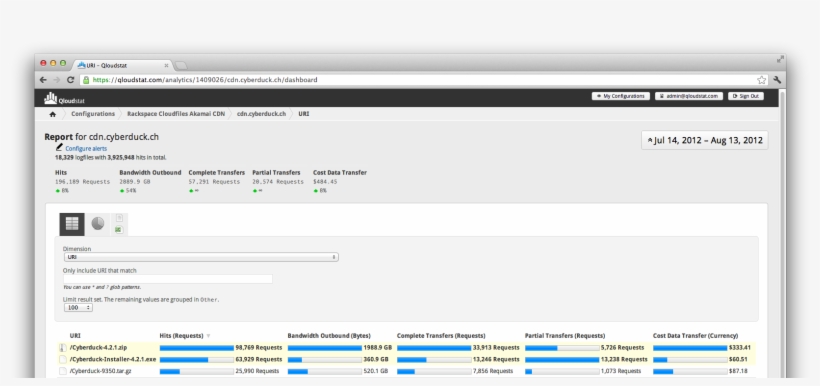Open a new browser tab
This screenshot has height=386, width=820.
(x=180, y=65)
